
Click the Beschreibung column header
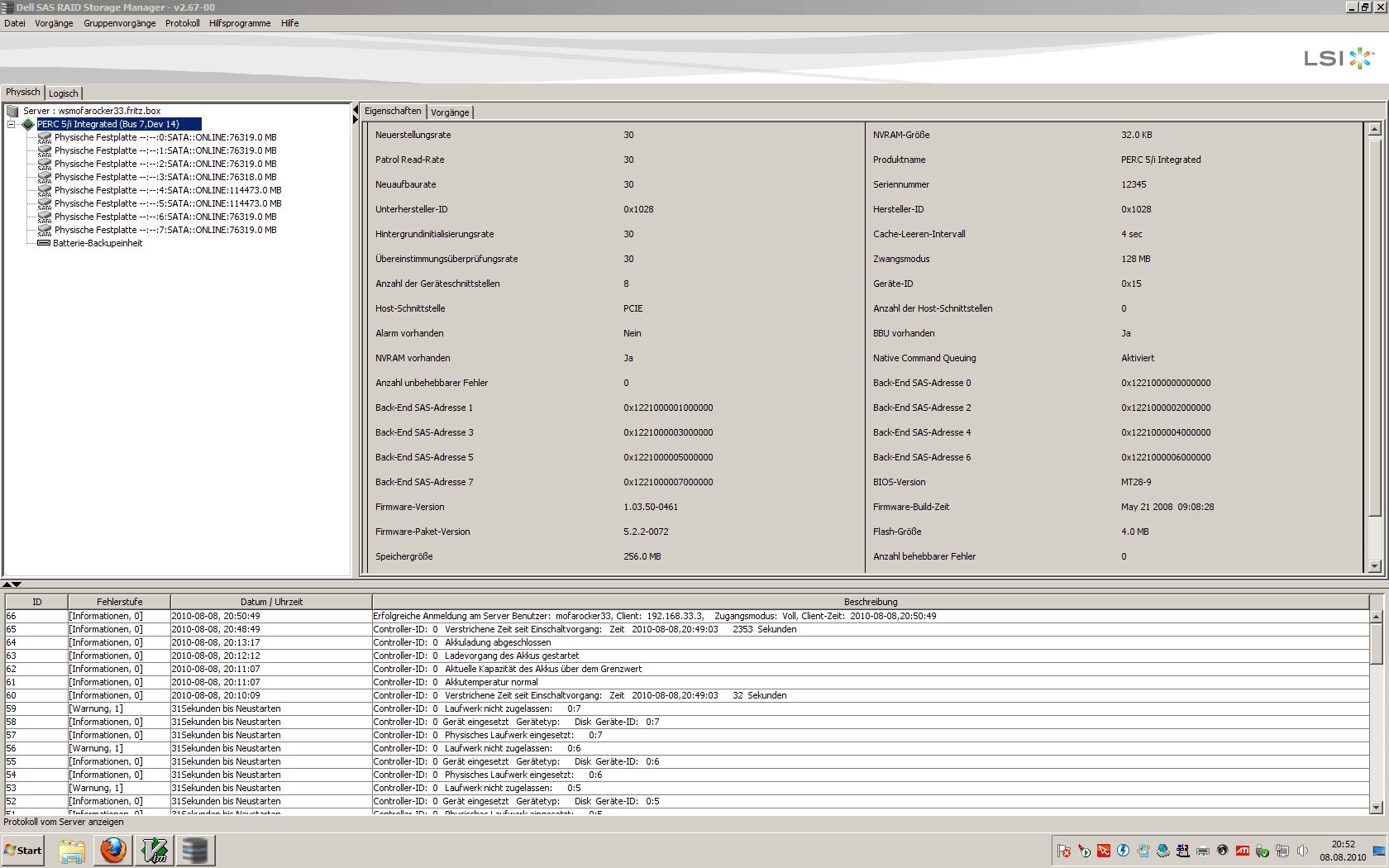pos(871,602)
